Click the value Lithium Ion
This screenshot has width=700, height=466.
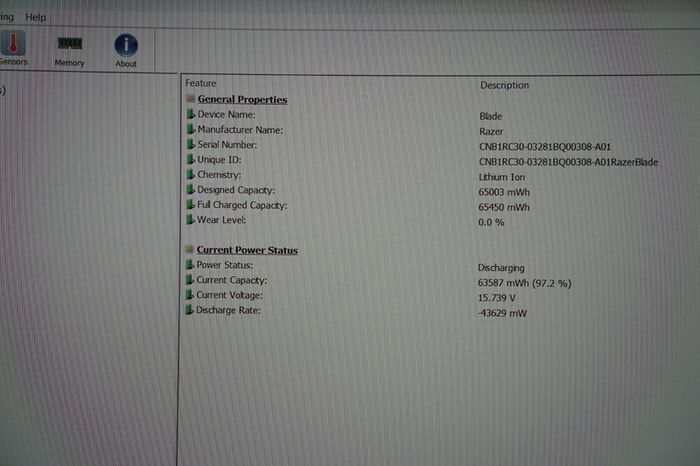(x=502, y=177)
